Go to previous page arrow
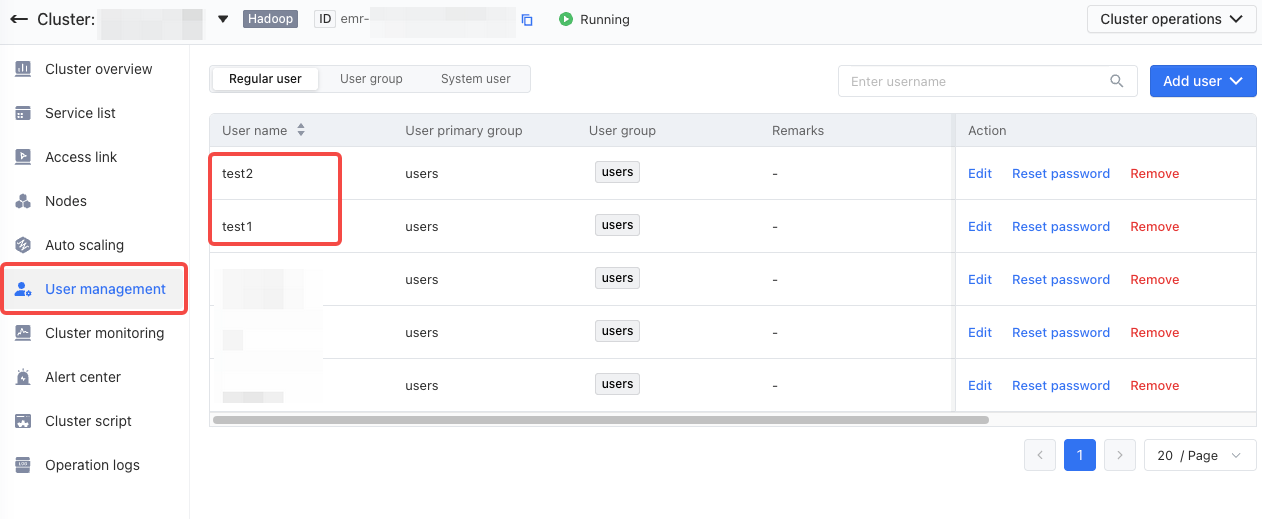The image size is (1262, 519). pos(1040,455)
